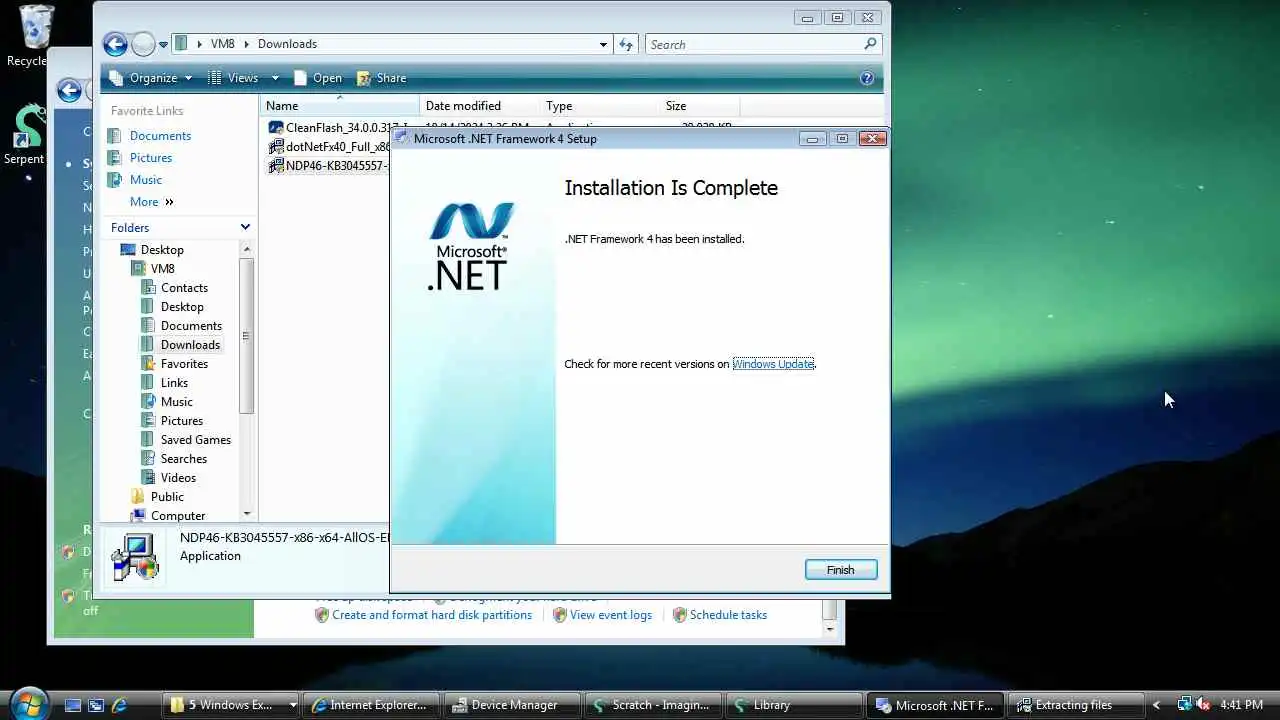
Task: Open Pictures in Favorite Links
Action: 151,158
